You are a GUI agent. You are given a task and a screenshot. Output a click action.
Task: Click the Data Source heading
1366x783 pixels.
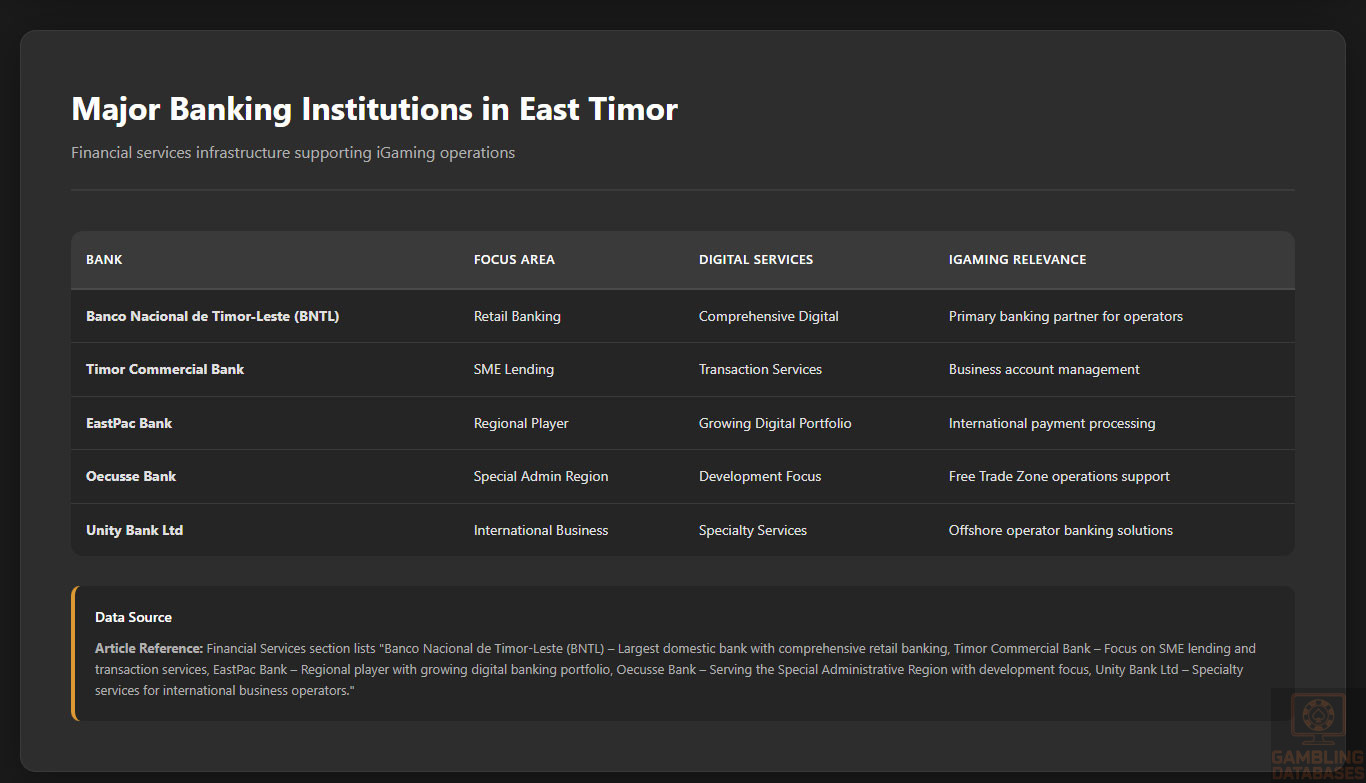click(133, 617)
